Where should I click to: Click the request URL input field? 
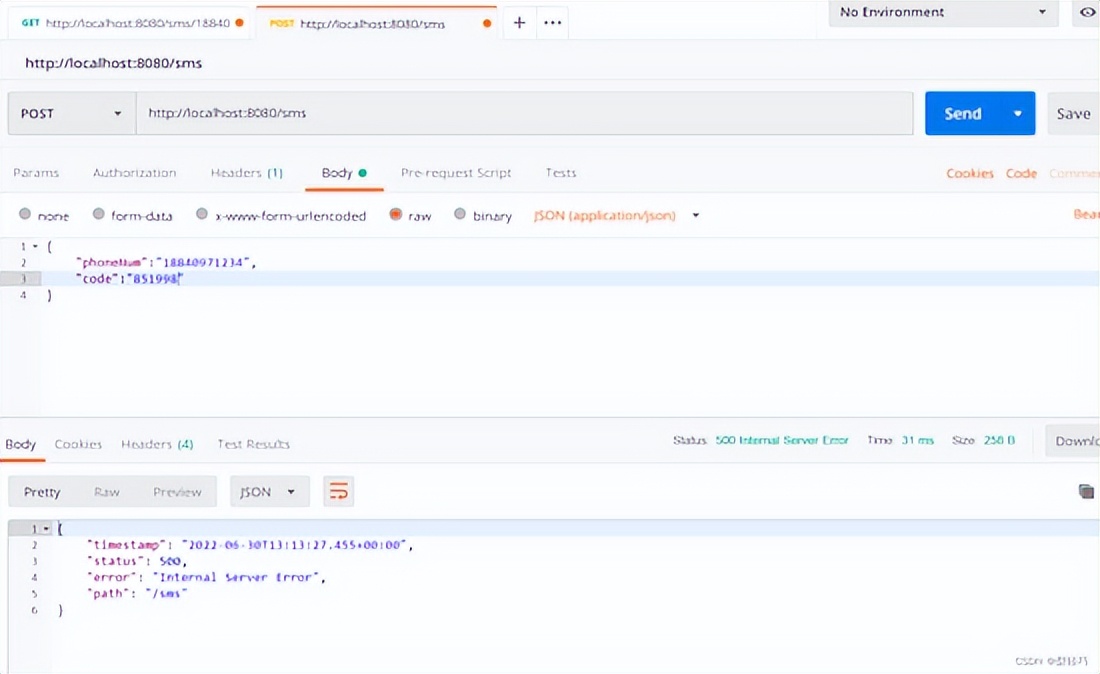coord(524,114)
